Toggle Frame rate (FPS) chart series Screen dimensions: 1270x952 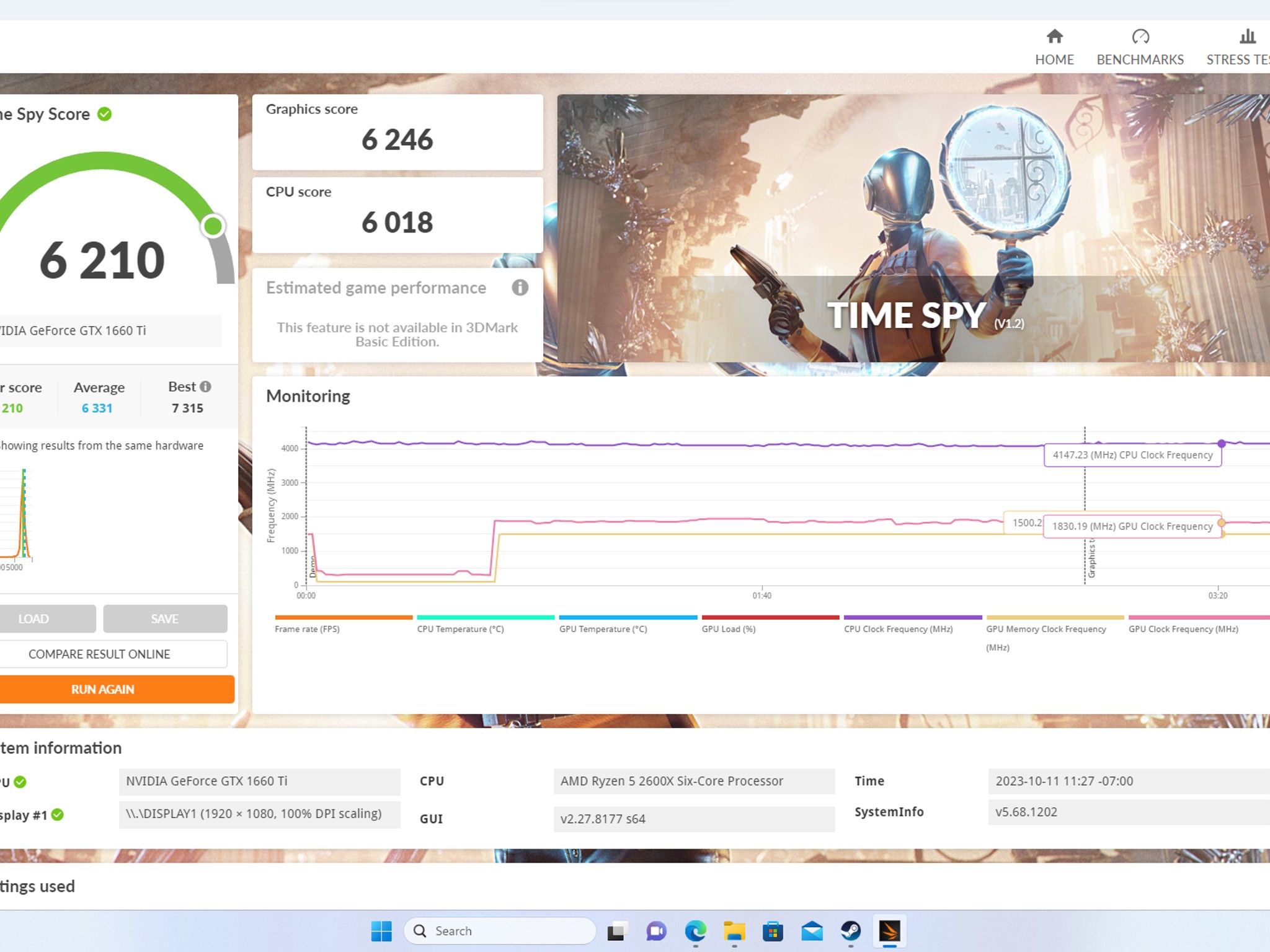click(344, 624)
